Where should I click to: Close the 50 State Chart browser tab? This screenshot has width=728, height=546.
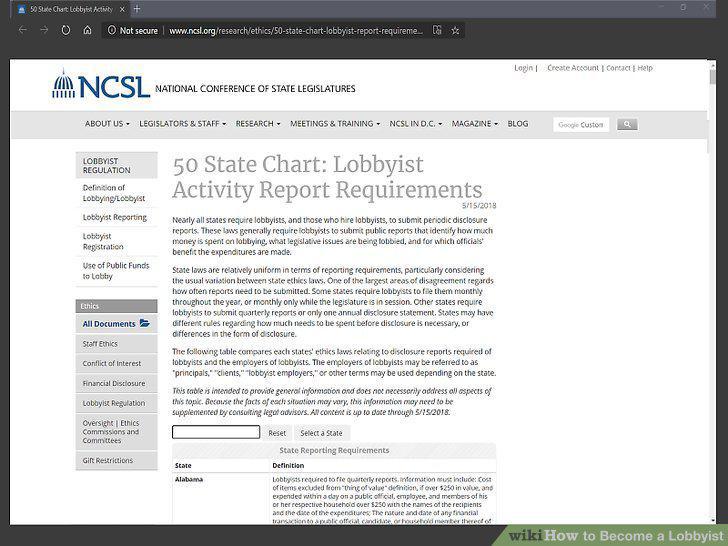coord(122,9)
